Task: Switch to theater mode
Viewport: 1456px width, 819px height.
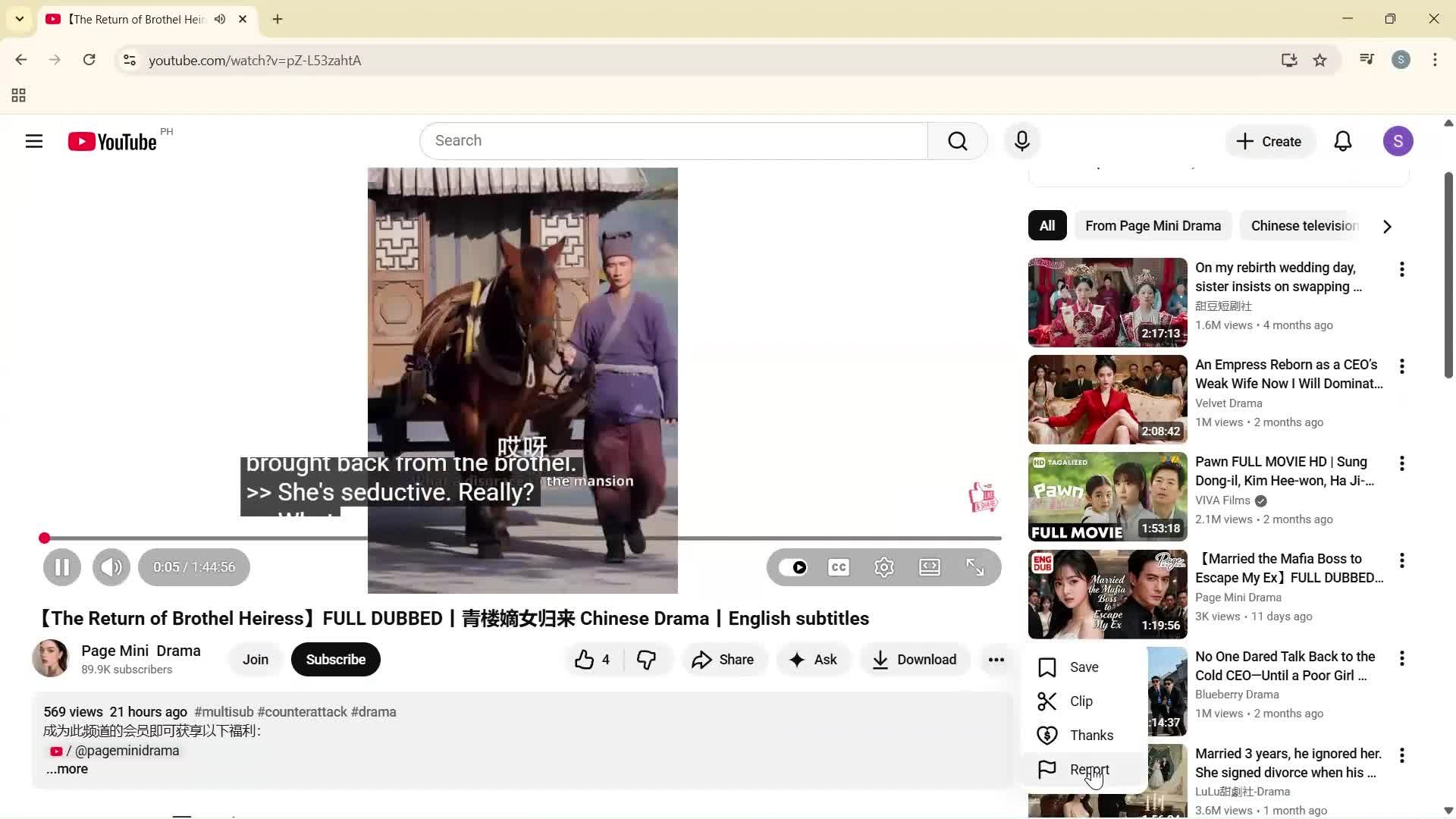Action: 929,566
